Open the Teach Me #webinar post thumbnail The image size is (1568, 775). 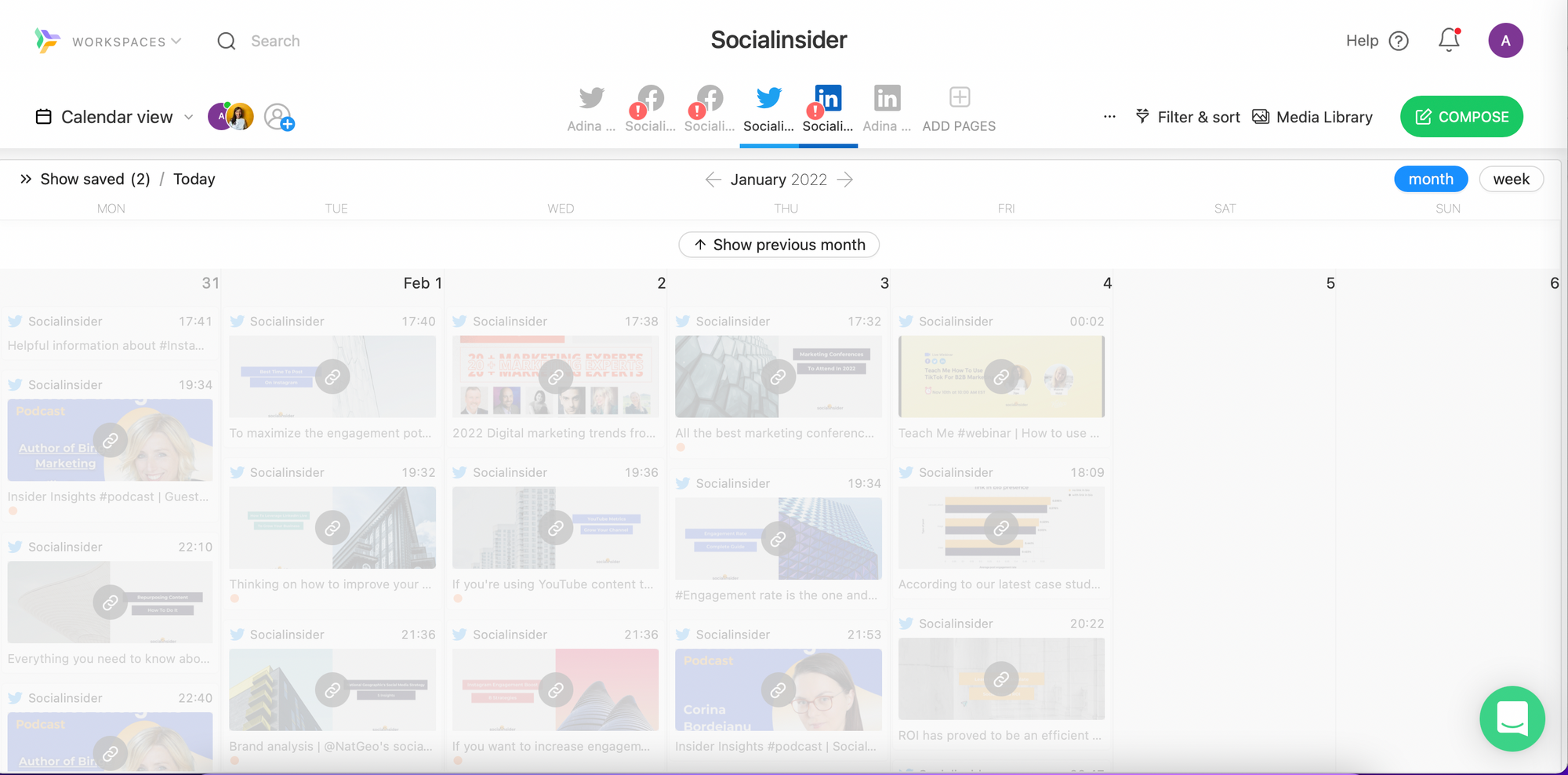pyautogui.click(x=1001, y=377)
